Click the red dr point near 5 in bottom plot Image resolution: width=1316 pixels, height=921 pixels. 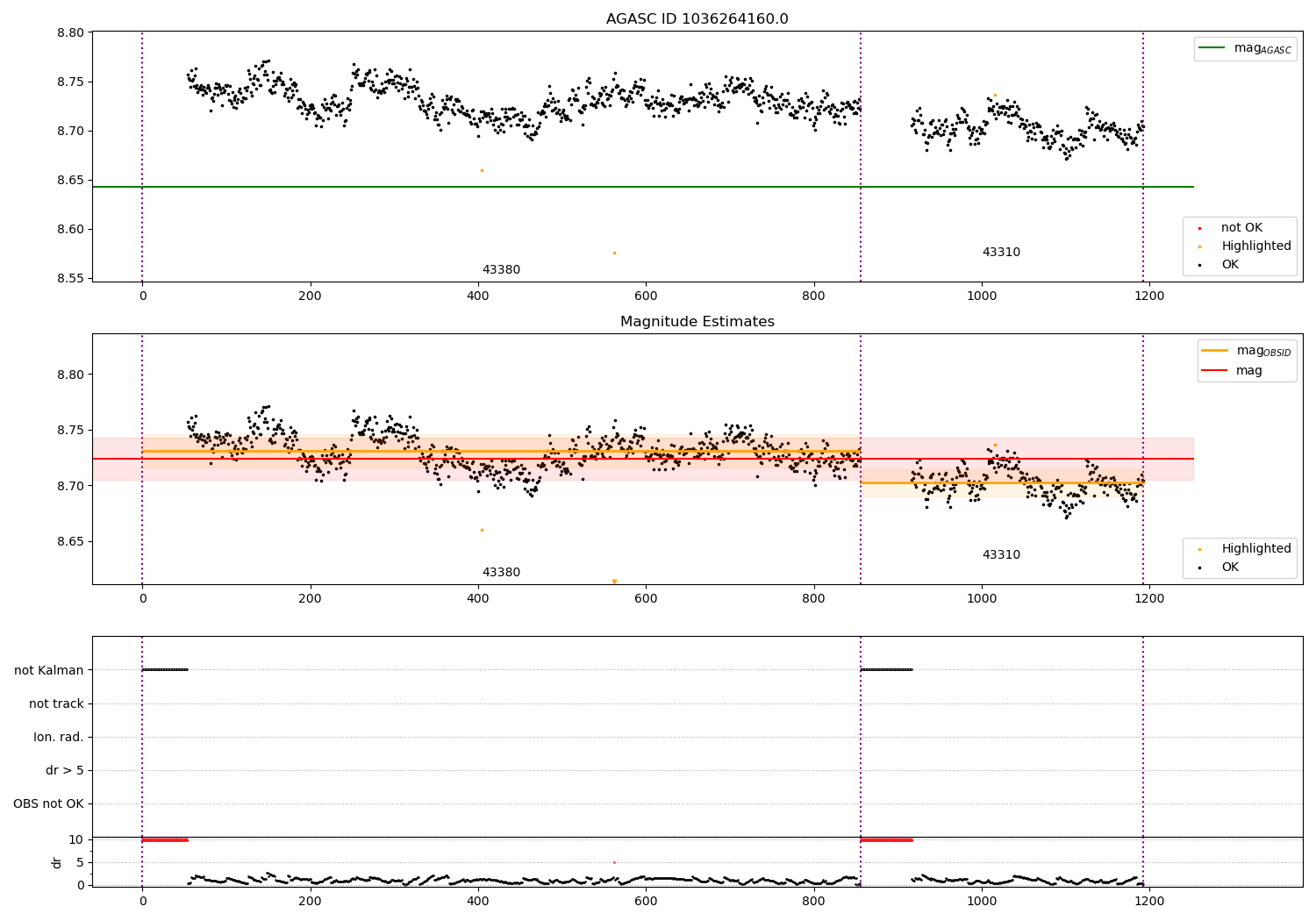click(614, 862)
